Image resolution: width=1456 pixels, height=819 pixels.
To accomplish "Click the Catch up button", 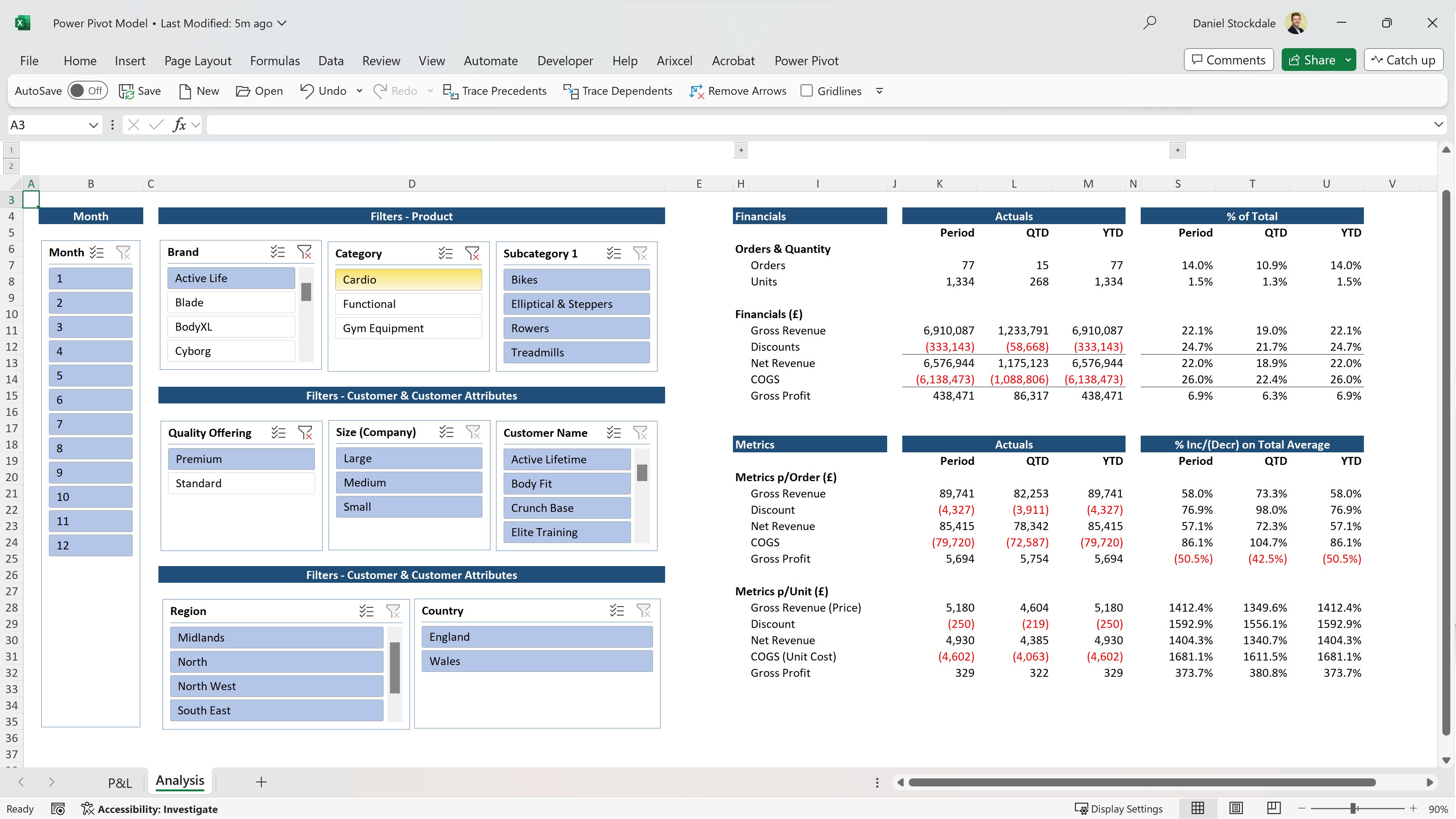I will (1403, 60).
